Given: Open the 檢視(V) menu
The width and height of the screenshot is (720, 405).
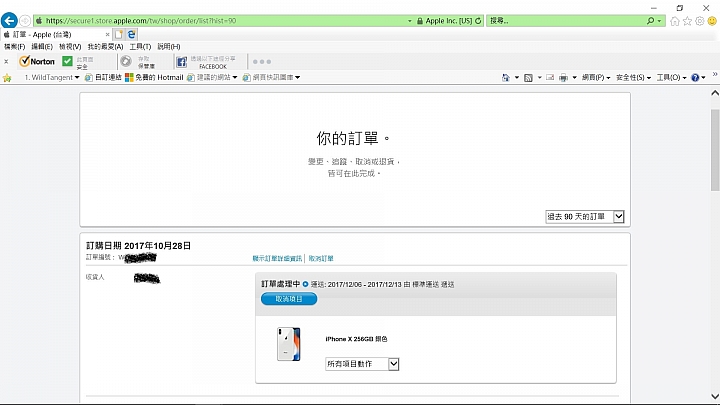Looking at the screenshot, I should 70,47.
